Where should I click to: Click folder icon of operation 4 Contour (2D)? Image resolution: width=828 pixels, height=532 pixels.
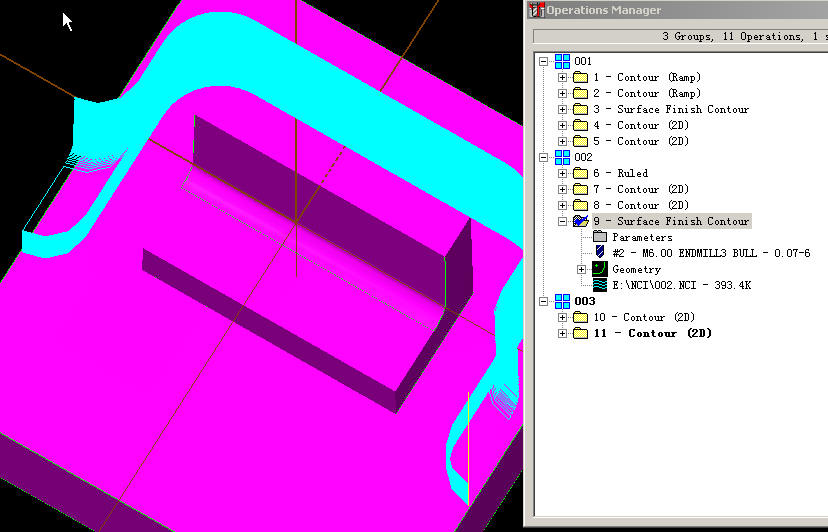click(x=580, y=125)
